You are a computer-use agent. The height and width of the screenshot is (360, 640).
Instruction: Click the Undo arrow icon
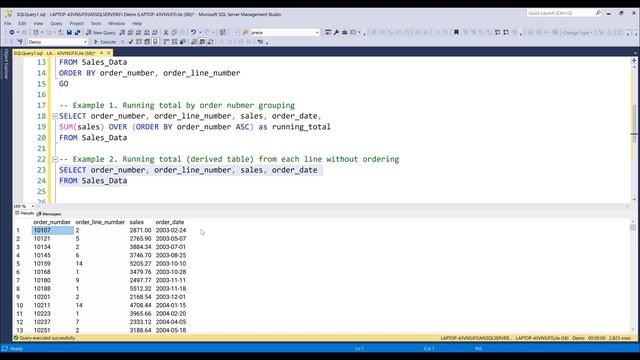193,32
